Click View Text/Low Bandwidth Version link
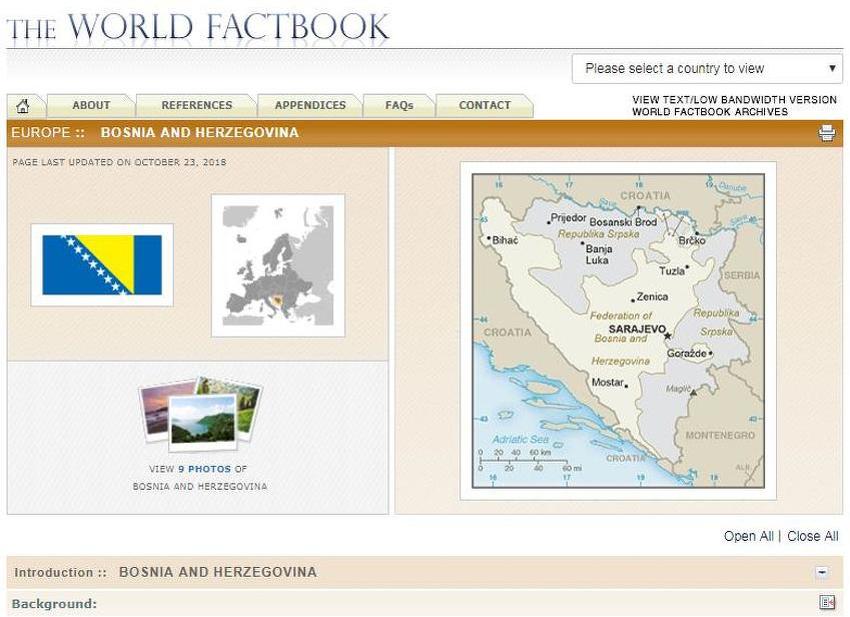This screenshot has height=617, width=850. click(x=734, y=100)
